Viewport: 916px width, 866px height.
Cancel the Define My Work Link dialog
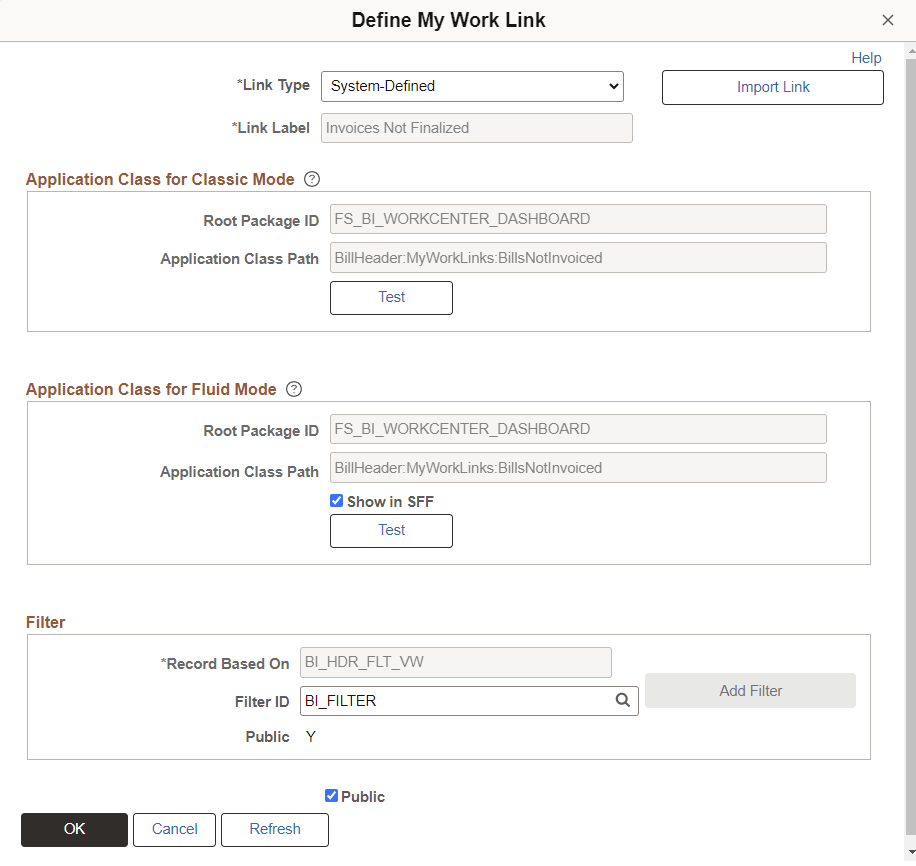click(174, 829)
